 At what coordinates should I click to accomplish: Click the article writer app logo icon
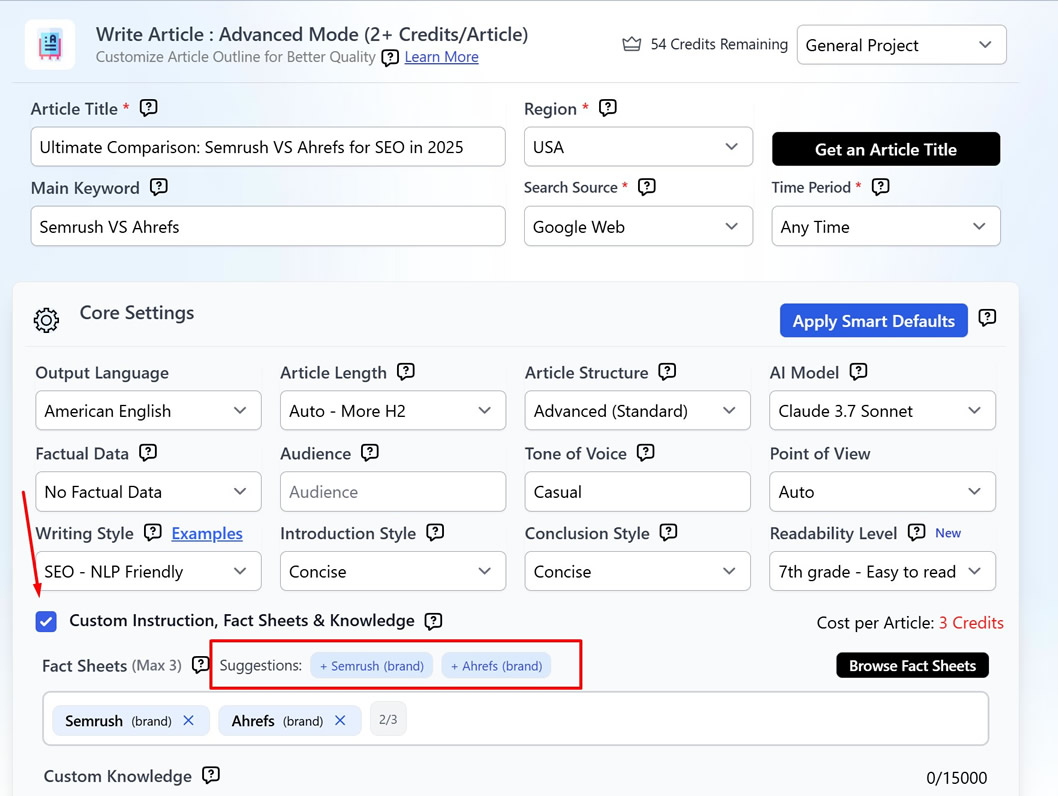click(50, 45)
